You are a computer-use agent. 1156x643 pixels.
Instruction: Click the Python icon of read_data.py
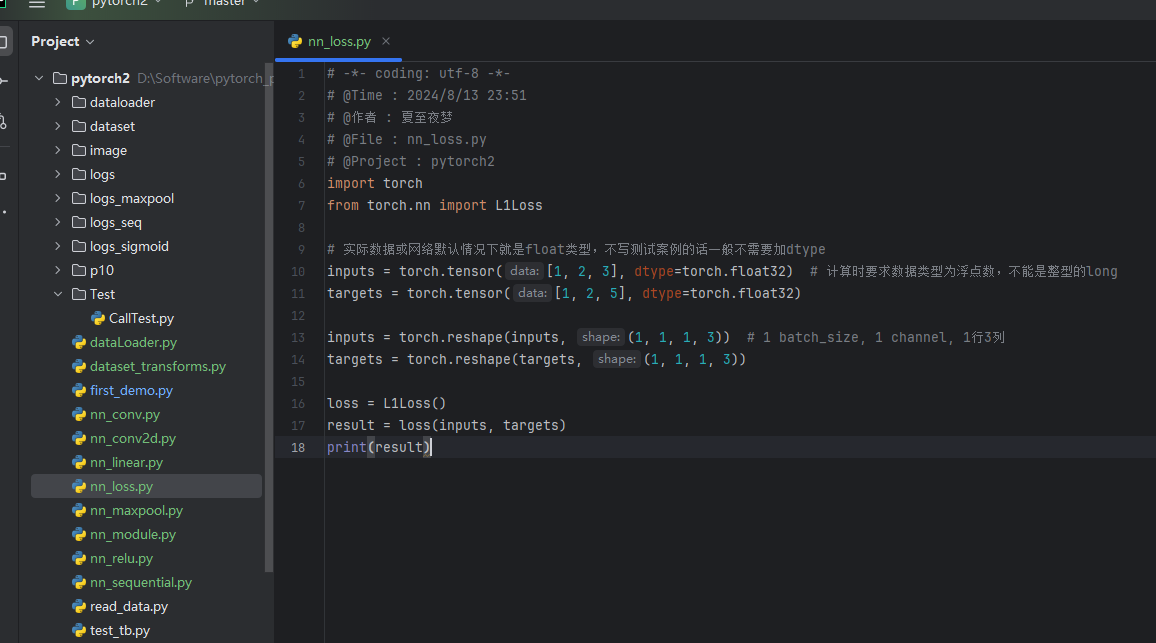[79, 606]
